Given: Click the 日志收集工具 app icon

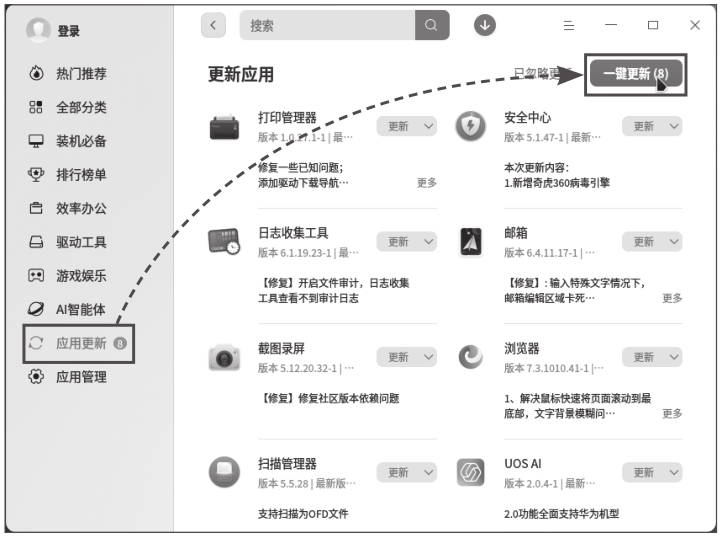Looking at the screenshot, I should [225, 241].
